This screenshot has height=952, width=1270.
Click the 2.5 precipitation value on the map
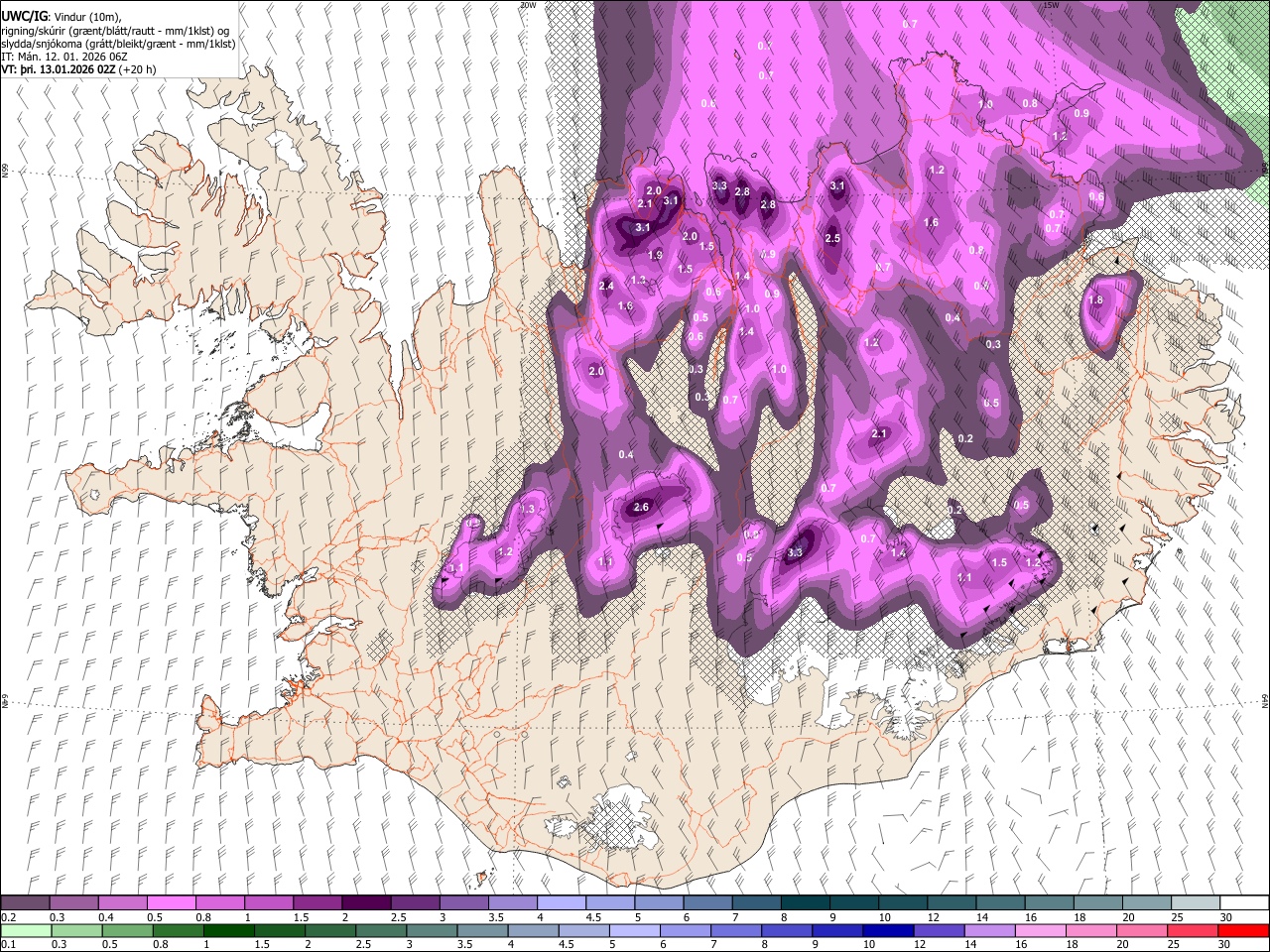832,239
